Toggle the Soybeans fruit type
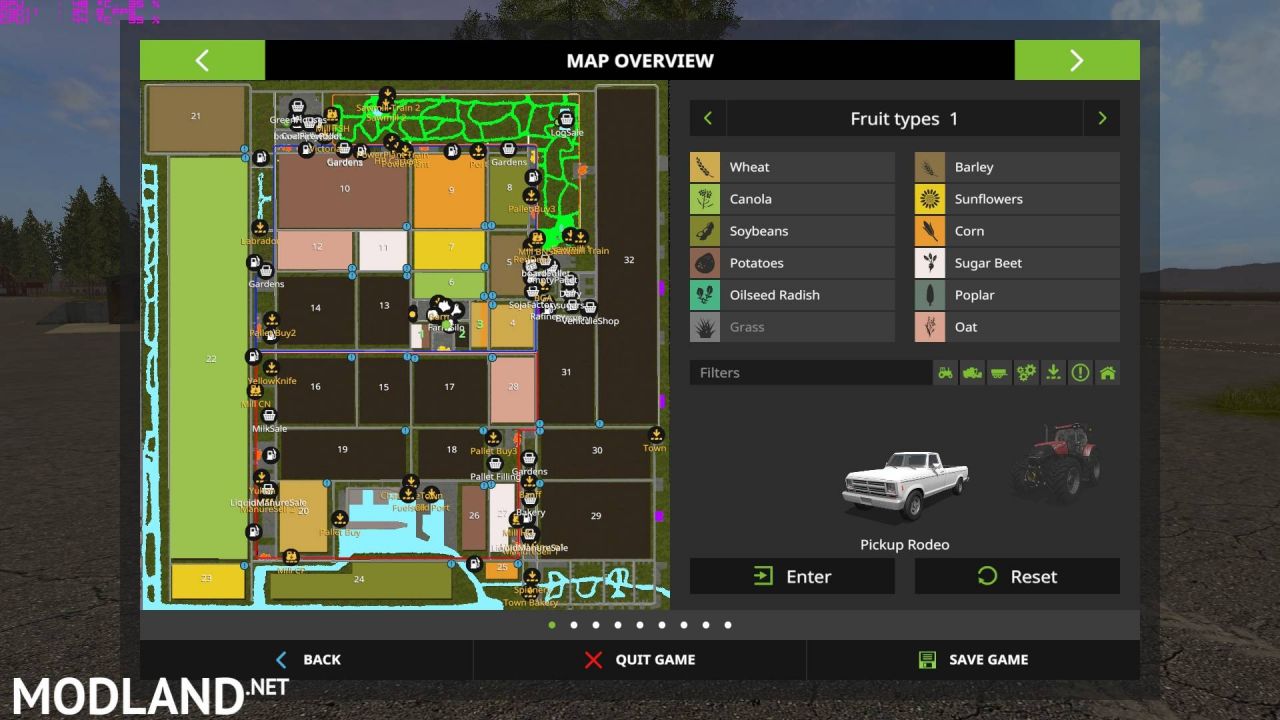1280x720 pixels. [x=792, y=231]
